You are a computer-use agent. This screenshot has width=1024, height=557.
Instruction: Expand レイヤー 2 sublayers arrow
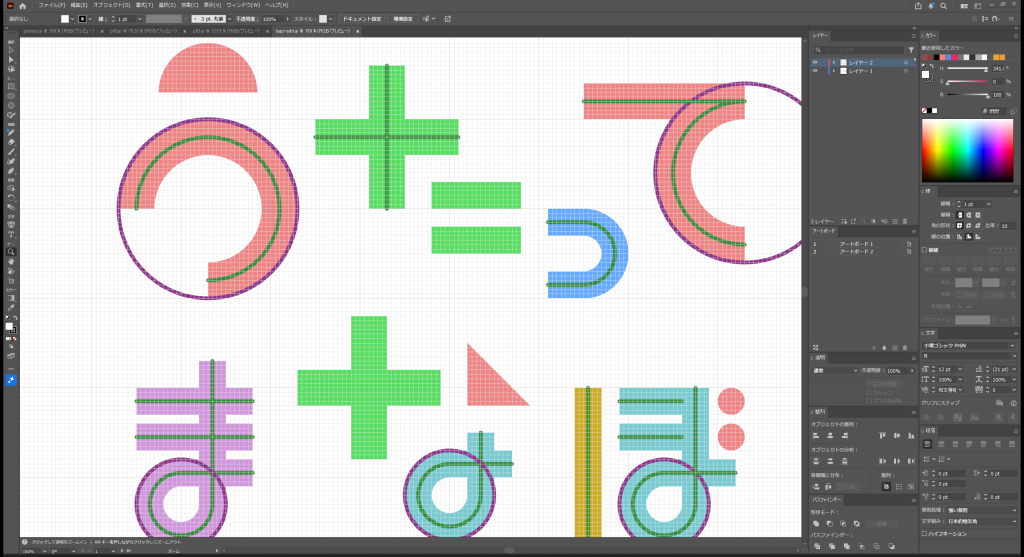coord(833,62)
